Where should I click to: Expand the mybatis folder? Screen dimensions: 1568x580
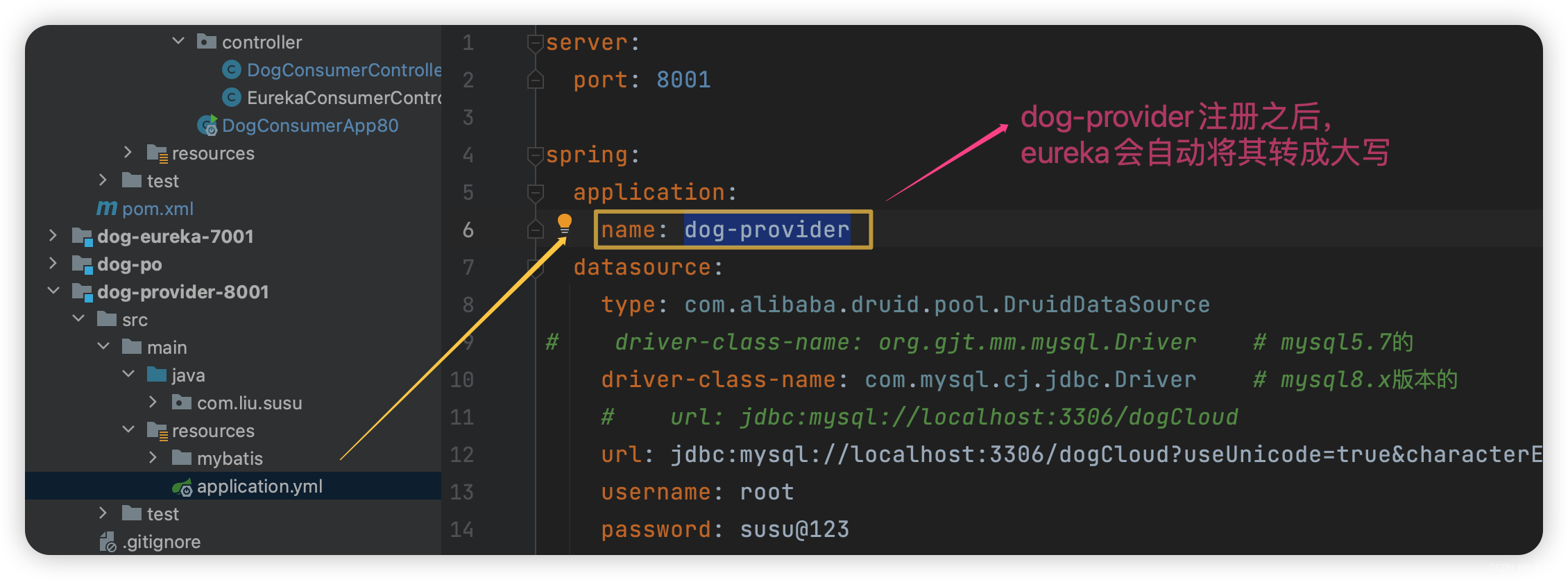(153, 457)
